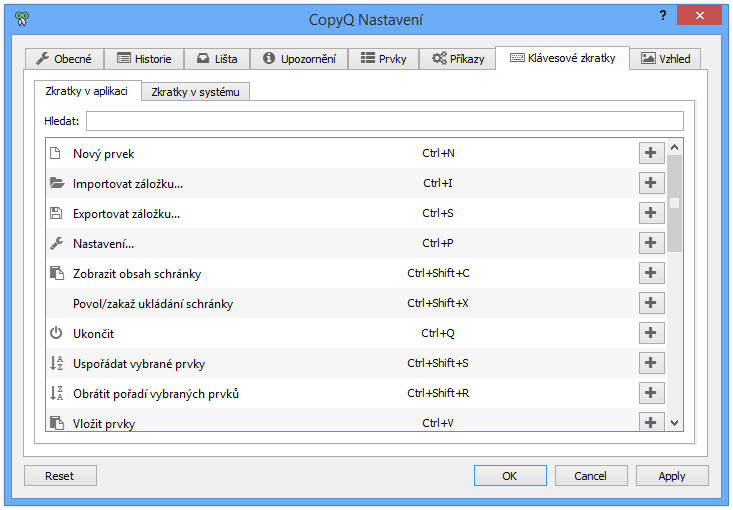Click the plus button for Nový prvek shortcut
The height and width of the screenshot is (510, 733).
[x=651, y=153]
